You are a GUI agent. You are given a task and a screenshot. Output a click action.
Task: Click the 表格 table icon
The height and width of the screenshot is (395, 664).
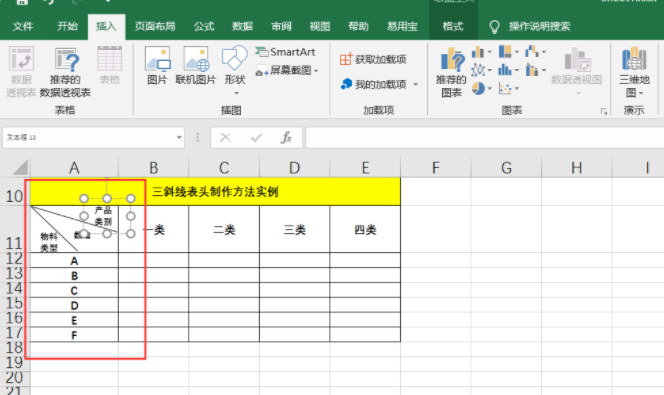(x=110, y=66)
